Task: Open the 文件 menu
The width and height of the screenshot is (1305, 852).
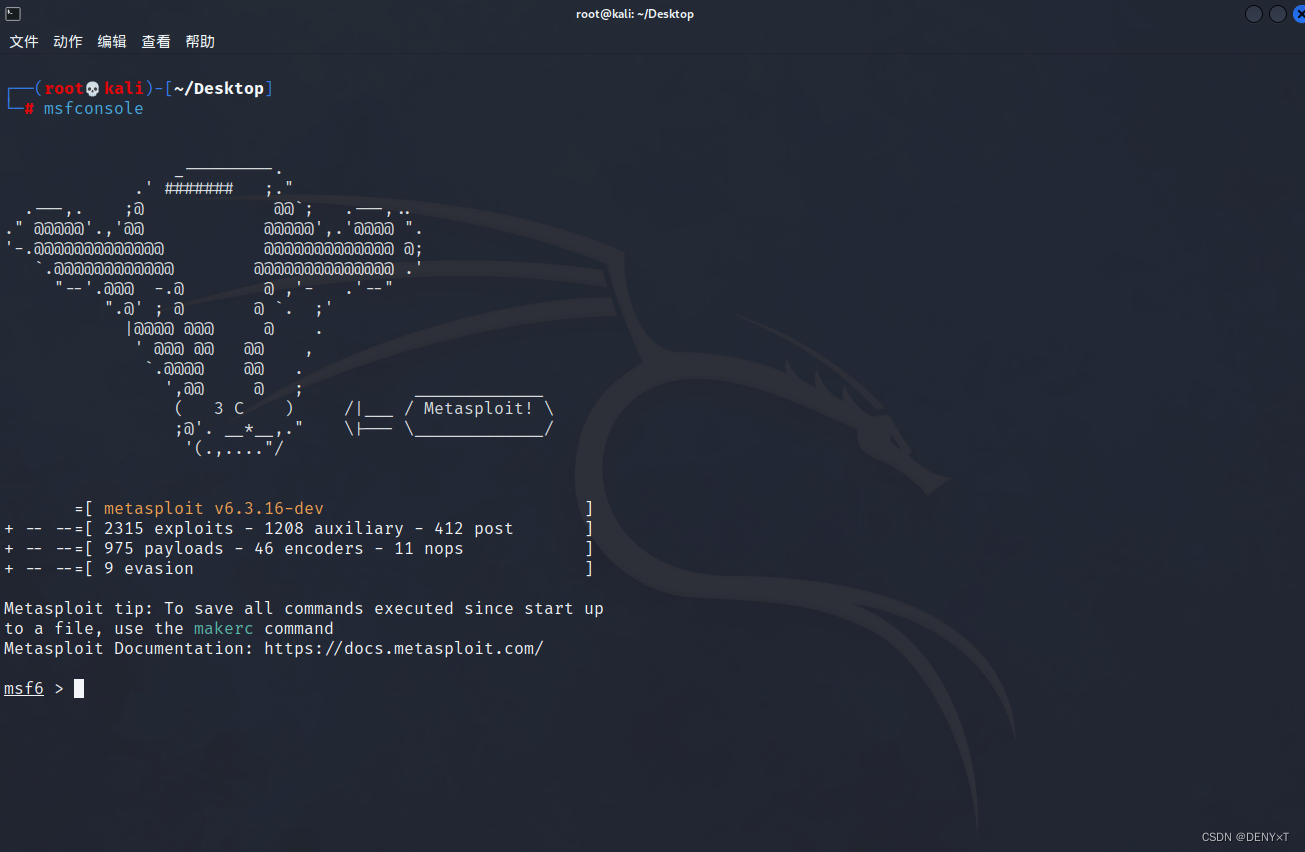Action: click(x=23, y=41)
